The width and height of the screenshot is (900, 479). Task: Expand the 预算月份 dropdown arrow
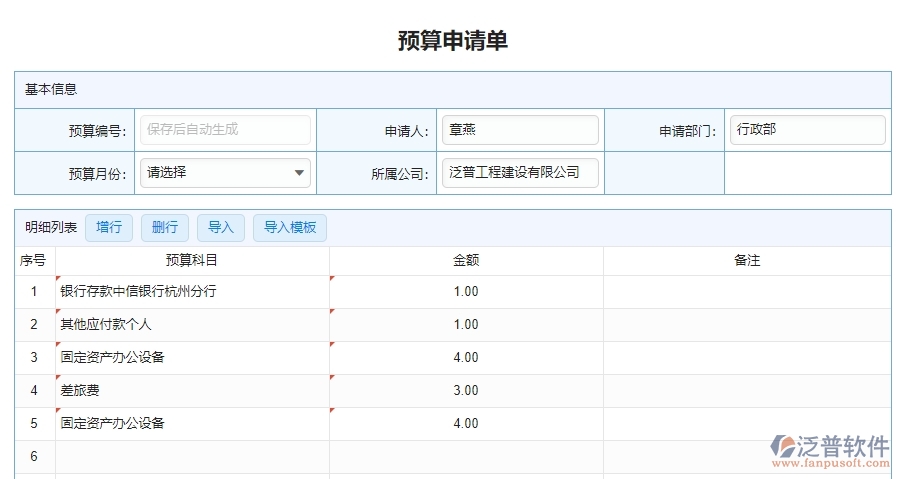point(299,173)
